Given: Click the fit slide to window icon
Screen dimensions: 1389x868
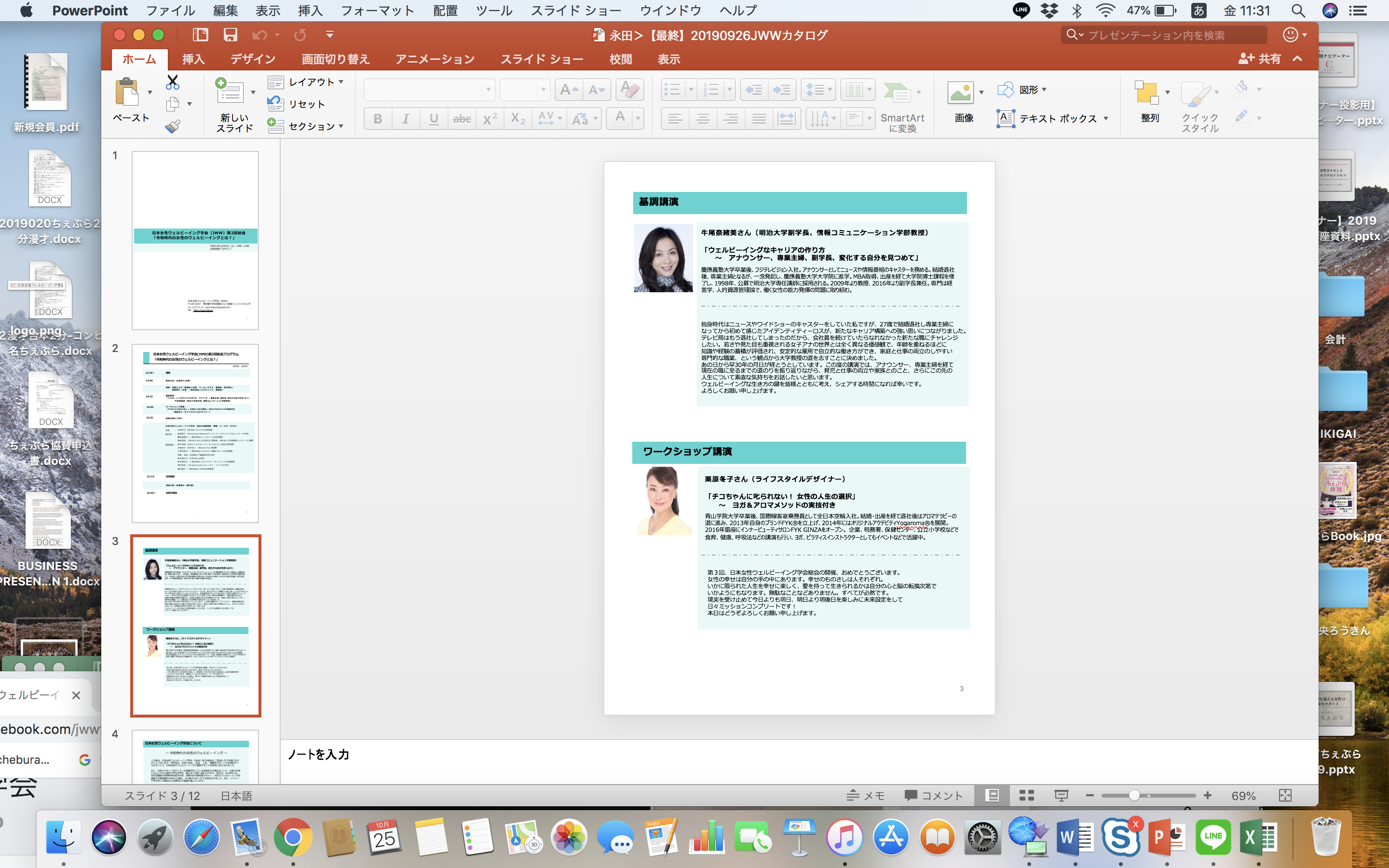Looking at the screenshot, I should coord(1284,795).
